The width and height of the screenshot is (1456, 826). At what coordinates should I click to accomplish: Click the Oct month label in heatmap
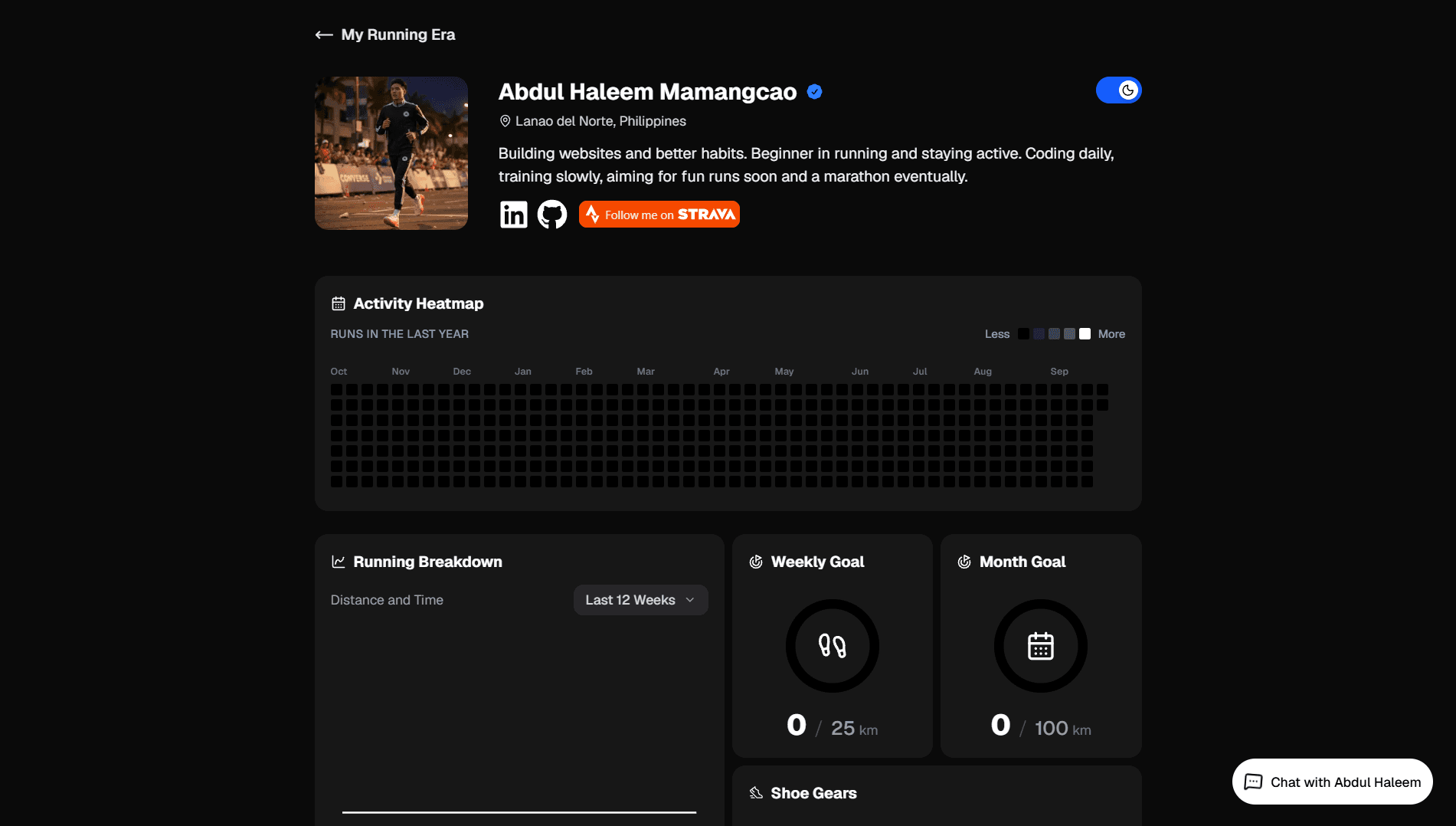[339, 372]
